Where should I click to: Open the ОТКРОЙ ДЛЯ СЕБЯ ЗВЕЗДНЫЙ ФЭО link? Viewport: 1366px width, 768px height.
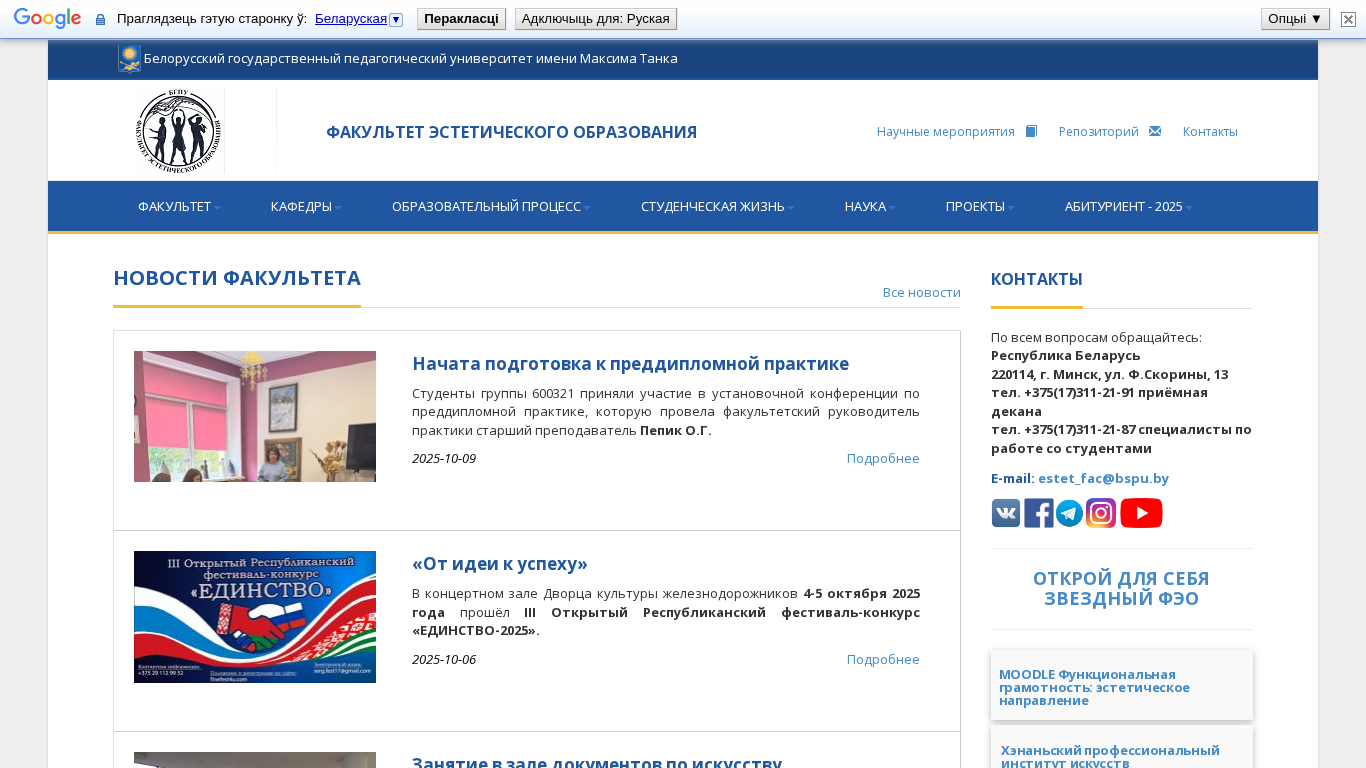click(1121, 589)
